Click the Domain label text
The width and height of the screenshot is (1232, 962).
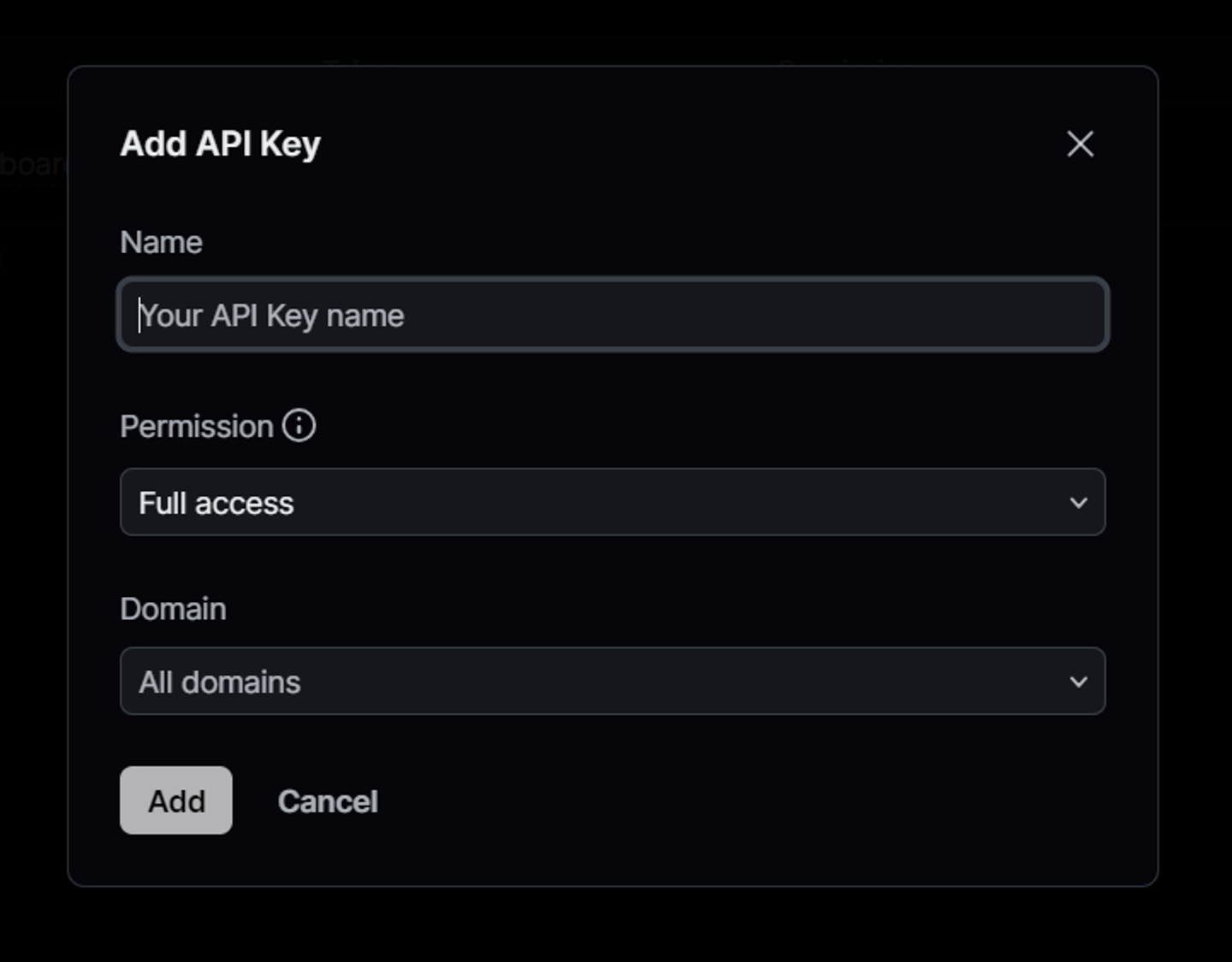pos(173,609)
